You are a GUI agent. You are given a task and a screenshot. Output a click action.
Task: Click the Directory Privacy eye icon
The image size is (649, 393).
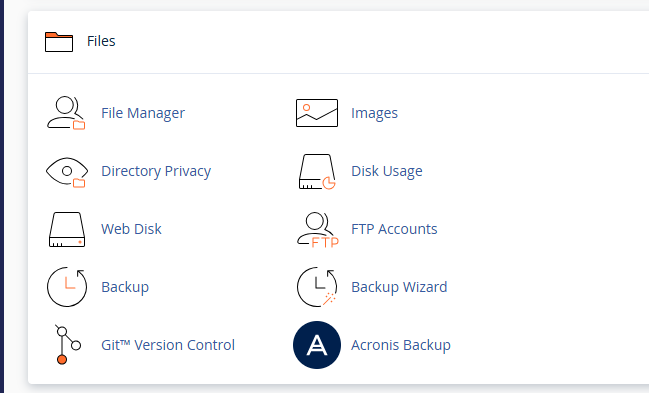pos(67,172)
